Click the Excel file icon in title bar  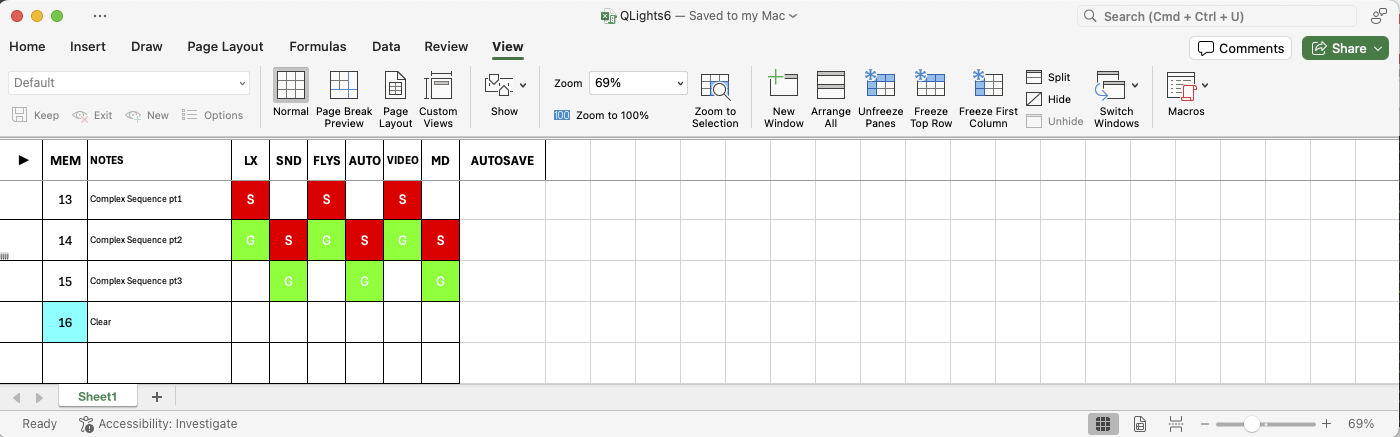pyautogui.click(x=607, y=16)
